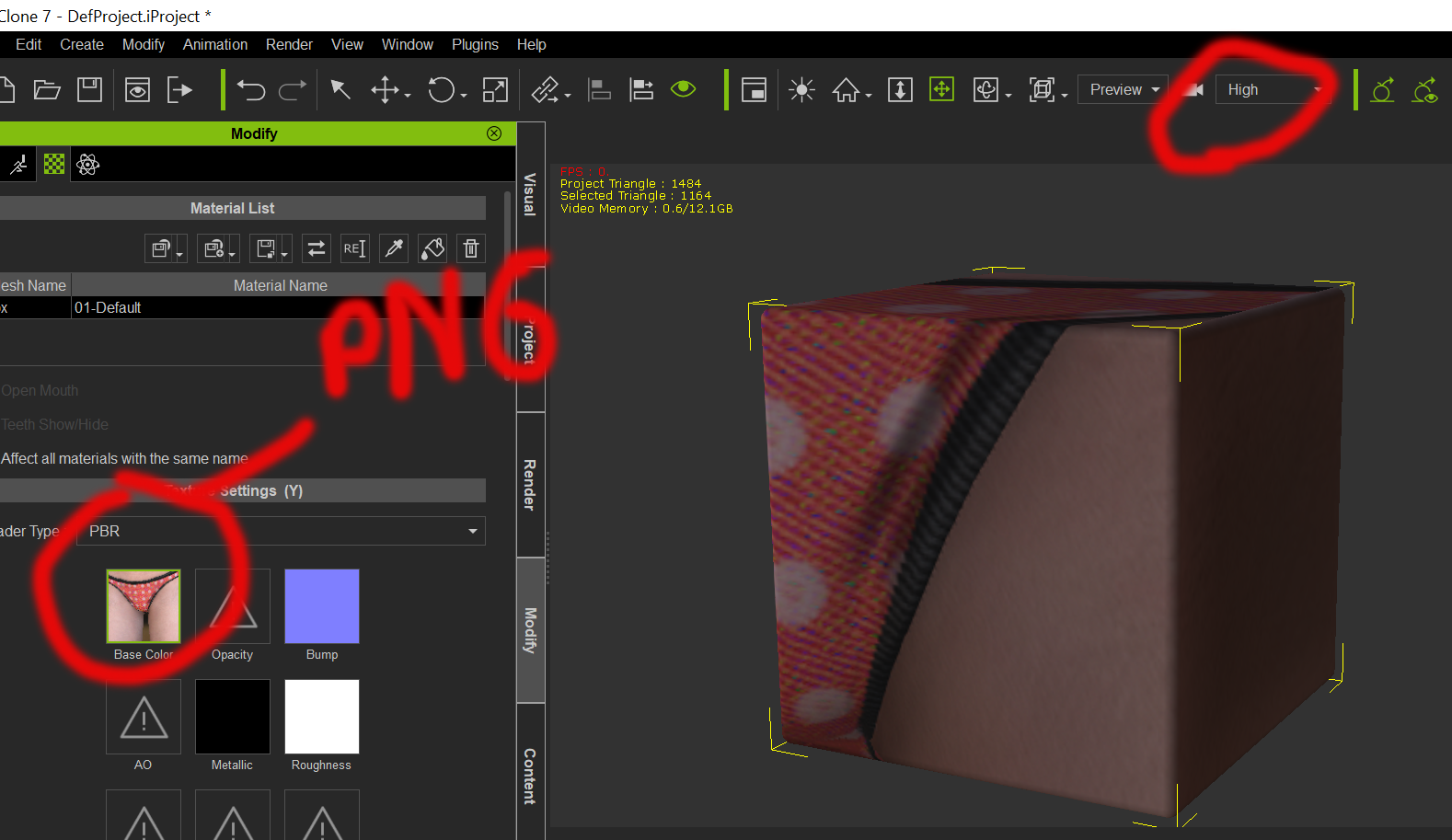Click the Swap materials arrows icon
The image size is (1452, 840).
click(316, 248)
